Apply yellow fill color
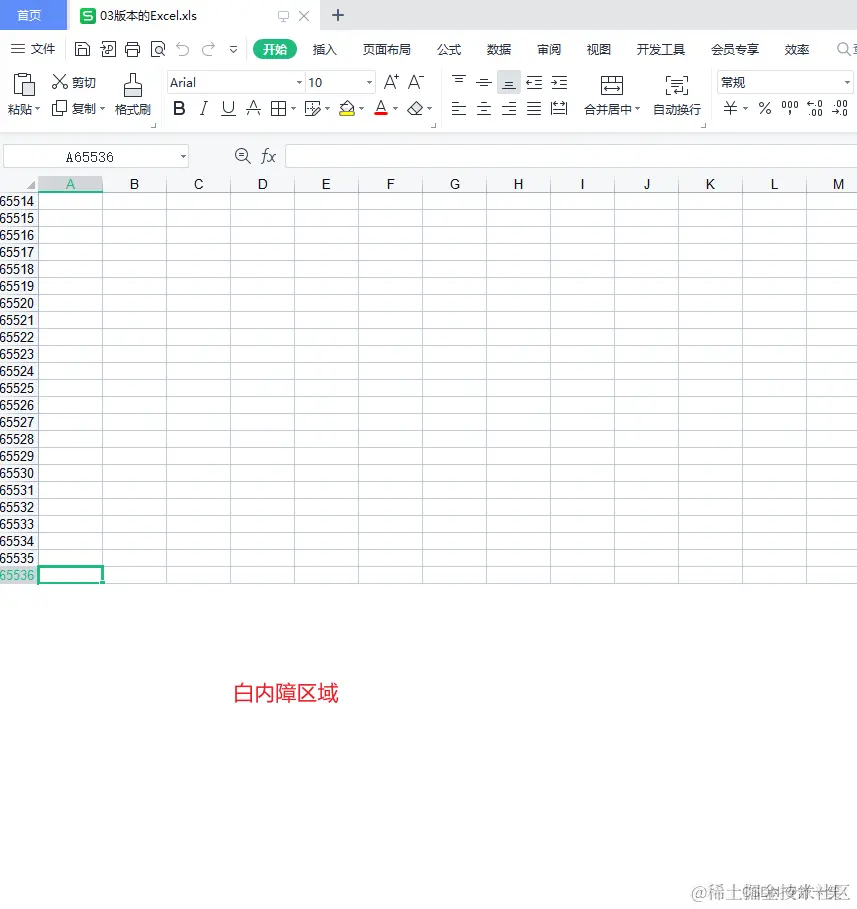This screenshot has height=909, width=857. coord(347,108)
